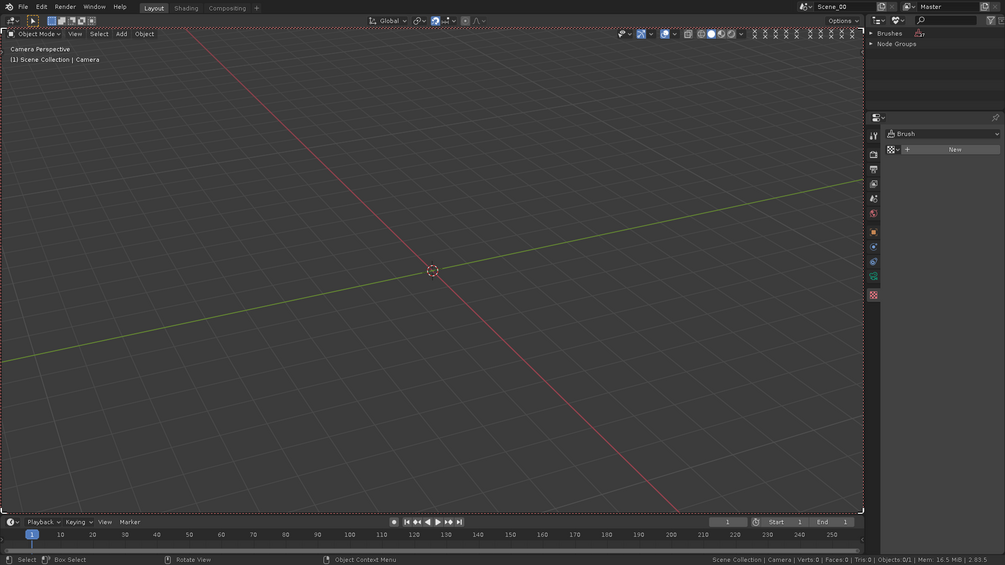Open the Tool properties tab with wrench icon
The image size is (1005, 565).
click(873, 136)
